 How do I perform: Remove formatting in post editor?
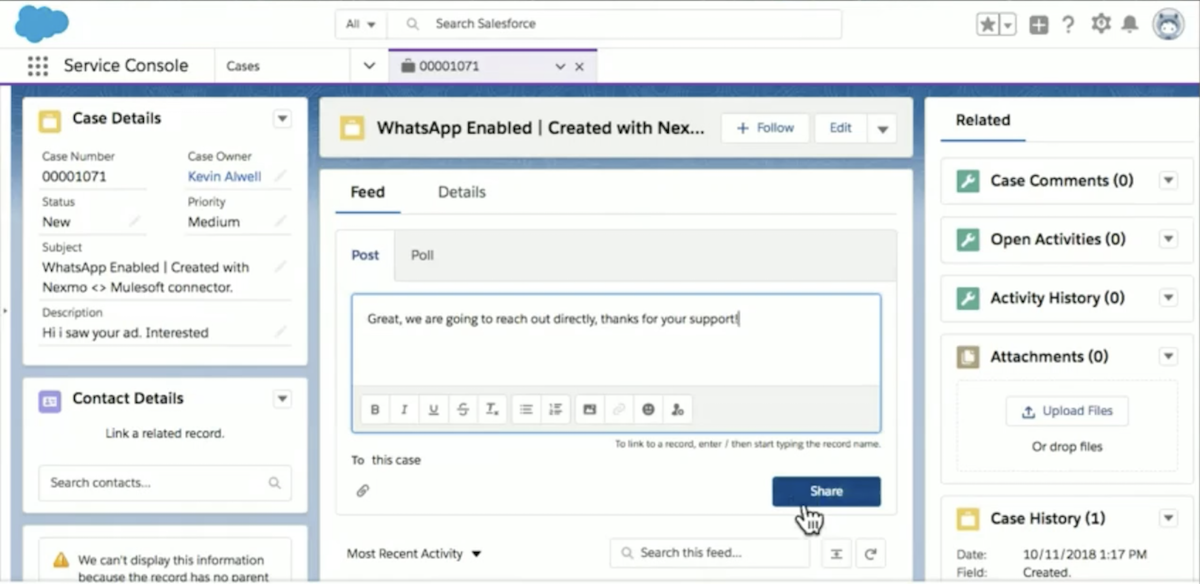coord(491,409)
